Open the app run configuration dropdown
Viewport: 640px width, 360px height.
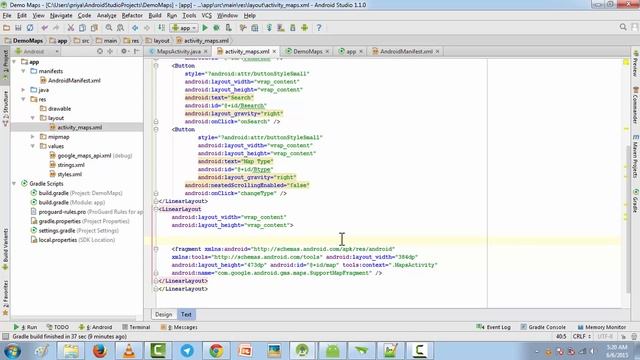pyautogui.click(x=184, y=28)
